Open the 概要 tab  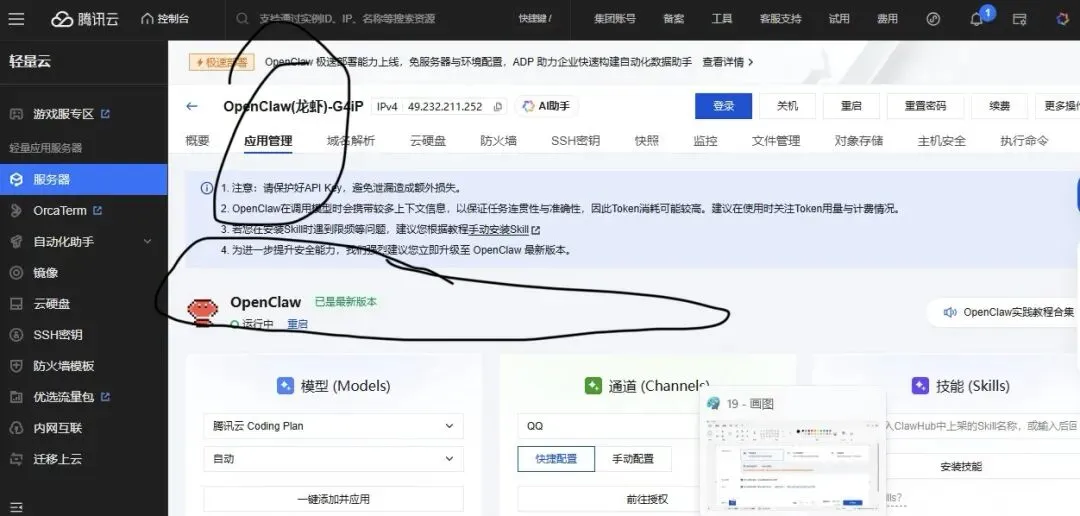(x=197, y=141)
